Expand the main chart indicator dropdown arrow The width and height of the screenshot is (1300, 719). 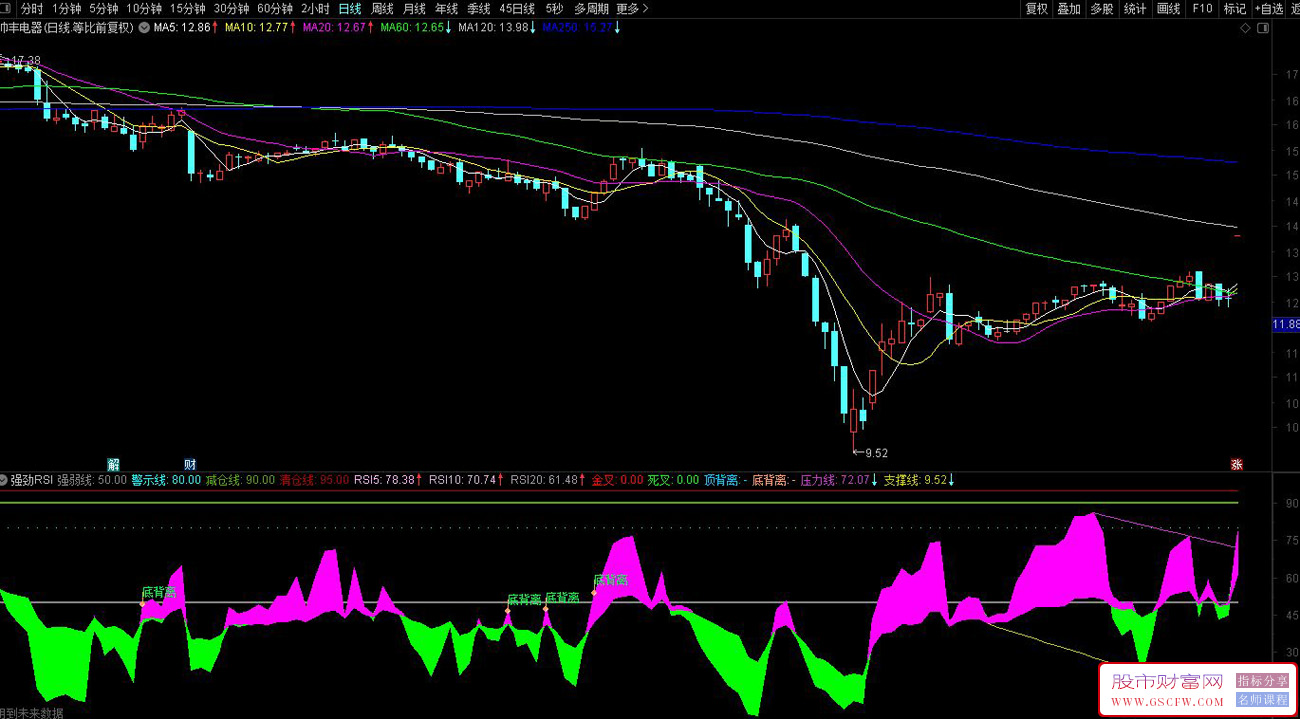pyautogui.click(x=143, y=28)
